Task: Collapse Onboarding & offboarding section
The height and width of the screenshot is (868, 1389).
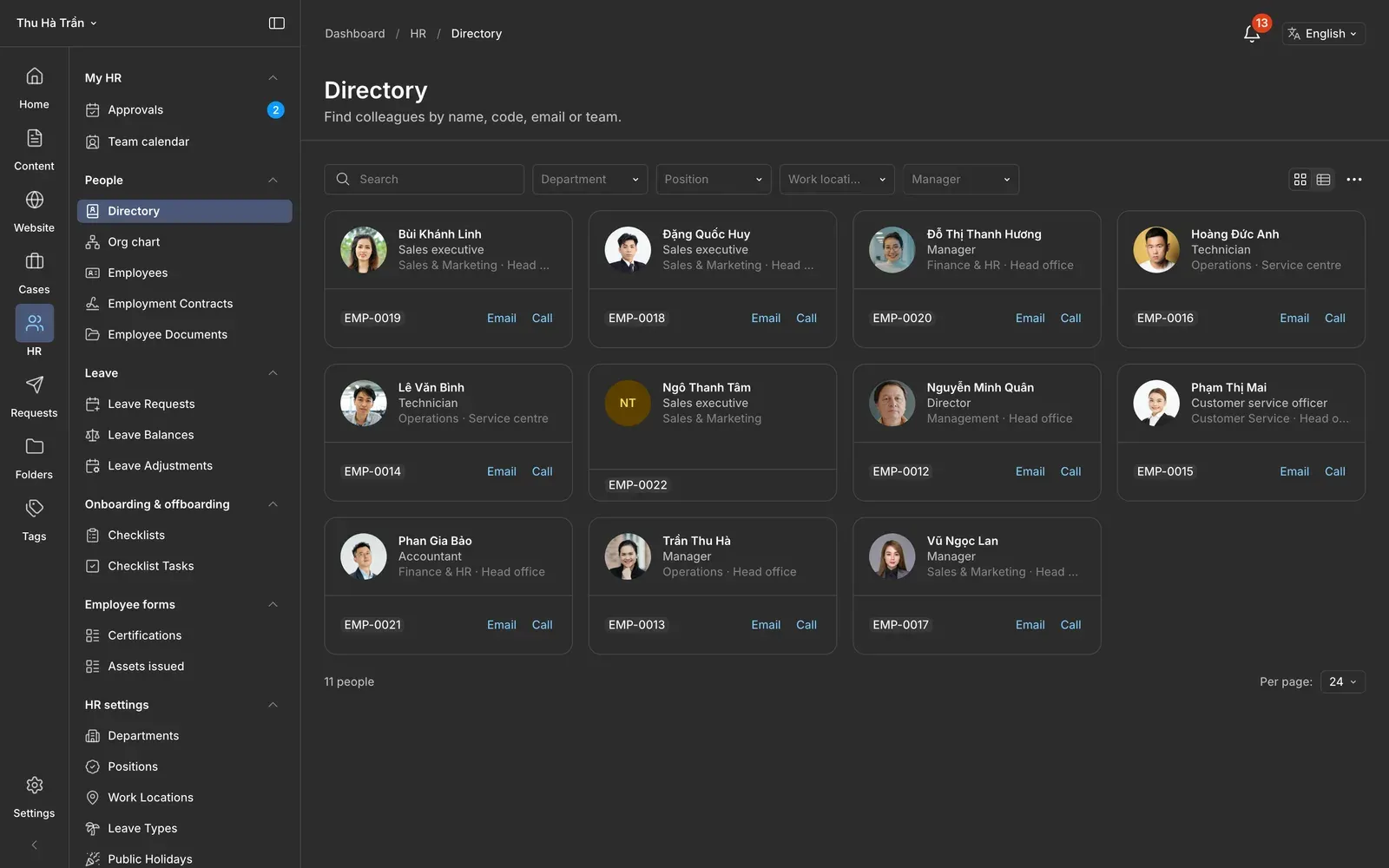Action: (273, 504)
